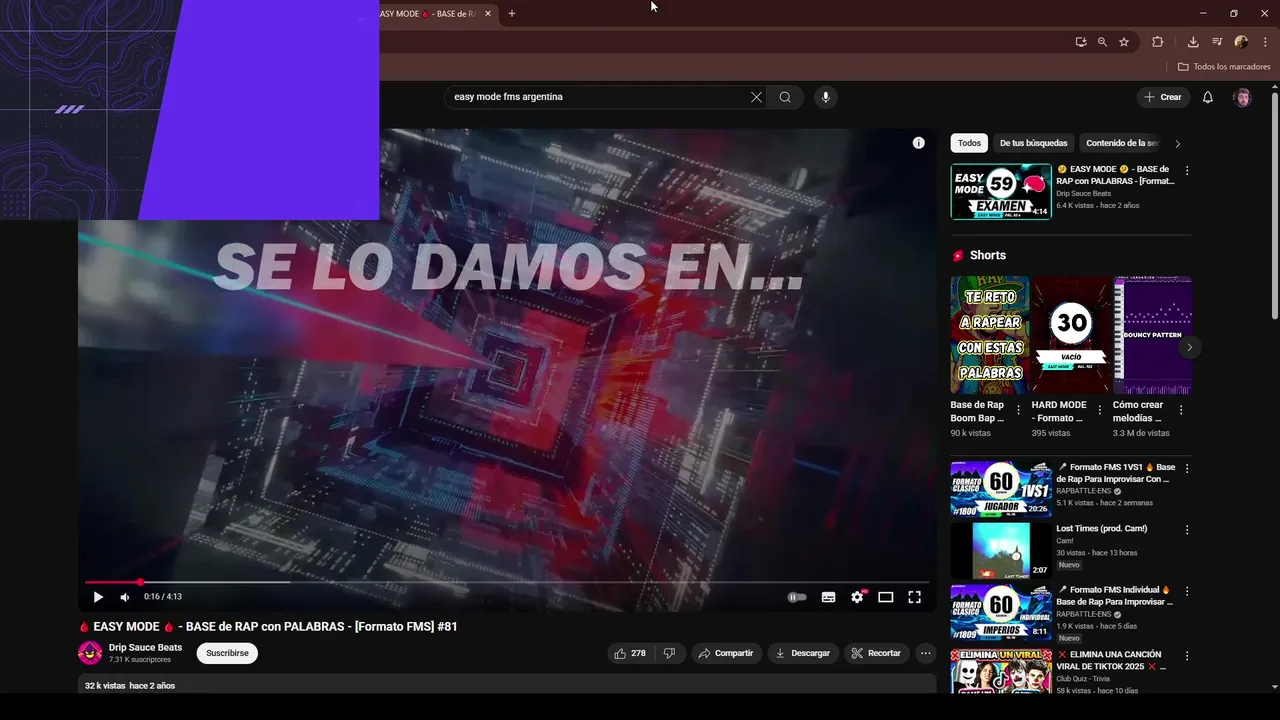Open Cómo crear melodías short title
Image resolution: width=1280 pixels, height=720 pixels.
[1140, 411]
